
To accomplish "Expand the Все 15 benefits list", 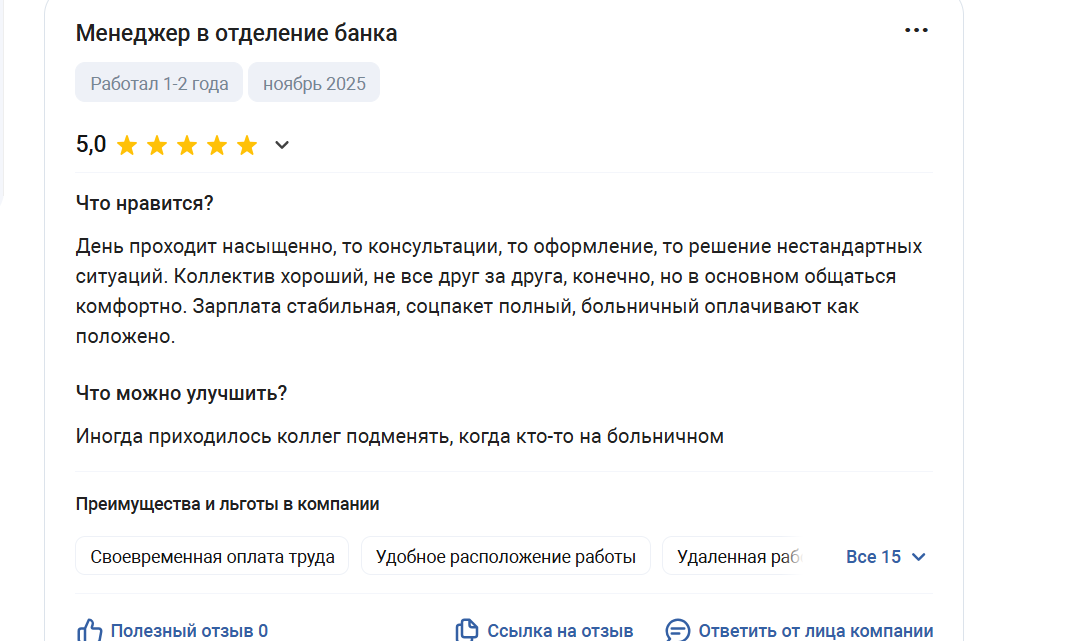I will [x=886, y=557].
